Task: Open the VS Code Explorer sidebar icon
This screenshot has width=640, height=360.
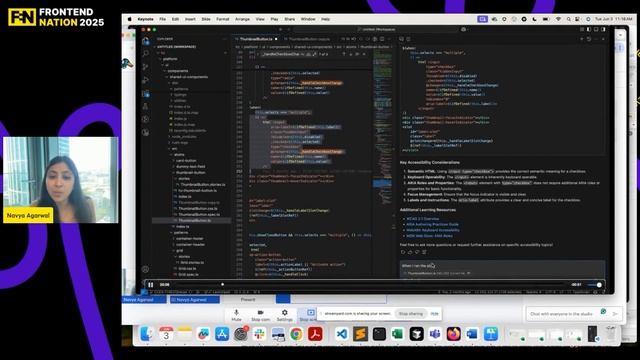Action: pos(146,41)
